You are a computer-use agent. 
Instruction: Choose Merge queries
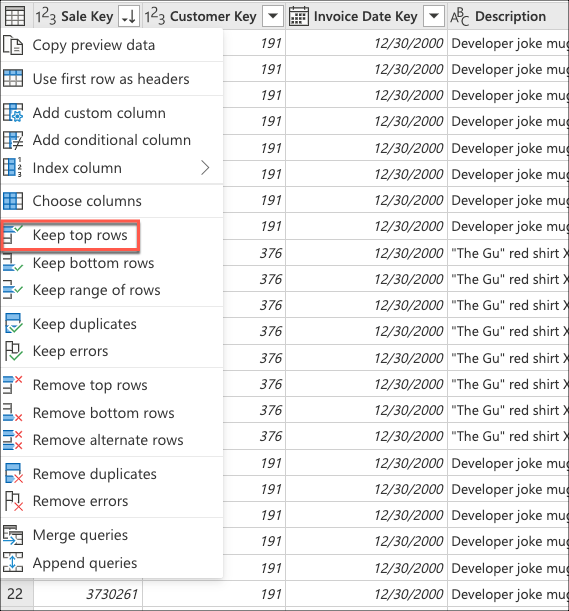[112, 535]
